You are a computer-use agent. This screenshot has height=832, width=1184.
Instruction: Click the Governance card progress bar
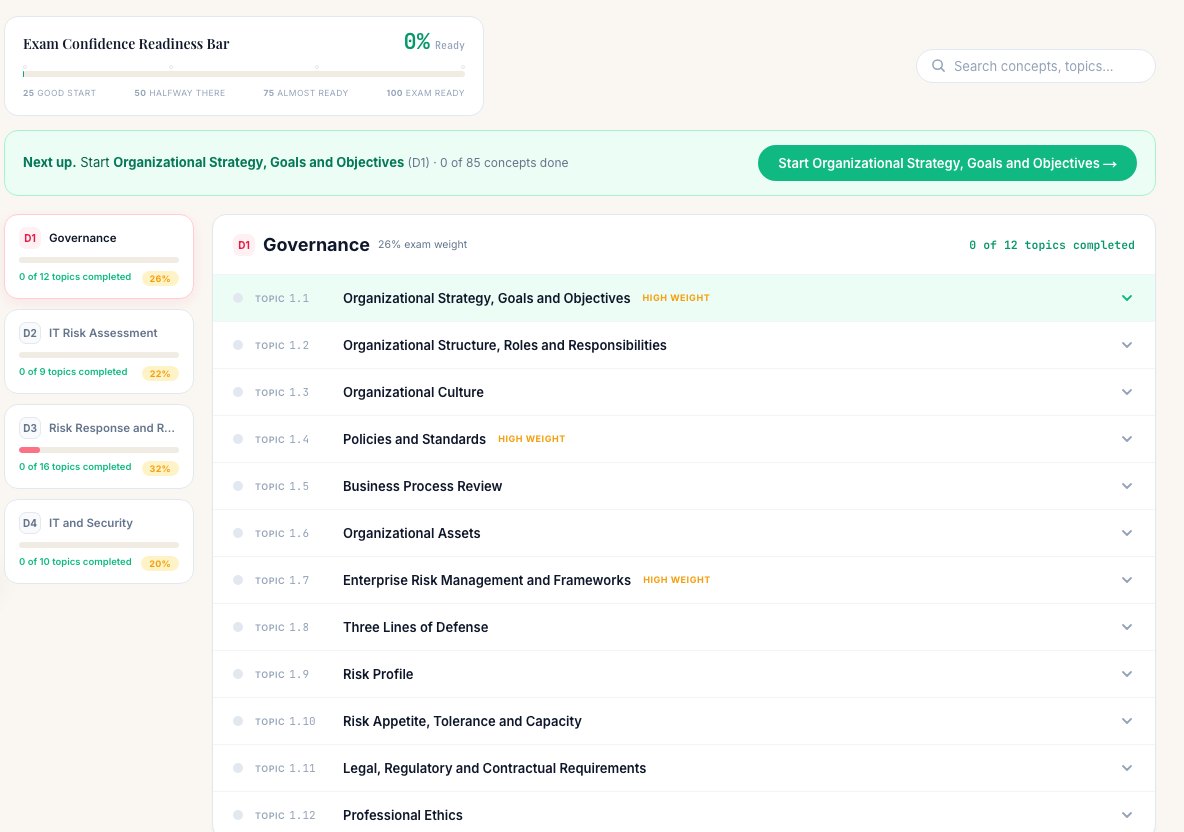(99, 260)
